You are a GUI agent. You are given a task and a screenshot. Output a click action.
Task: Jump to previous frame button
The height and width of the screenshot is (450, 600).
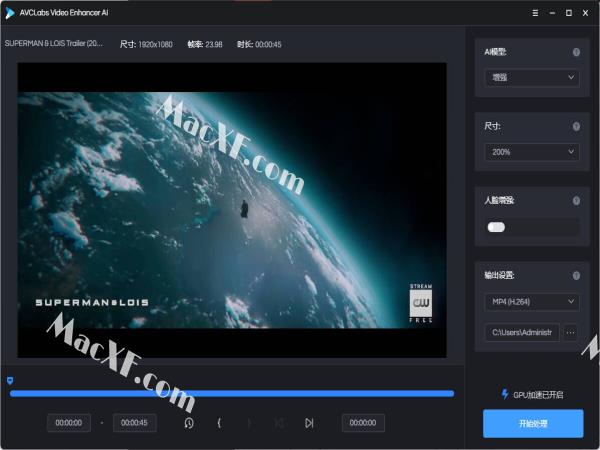279,423
